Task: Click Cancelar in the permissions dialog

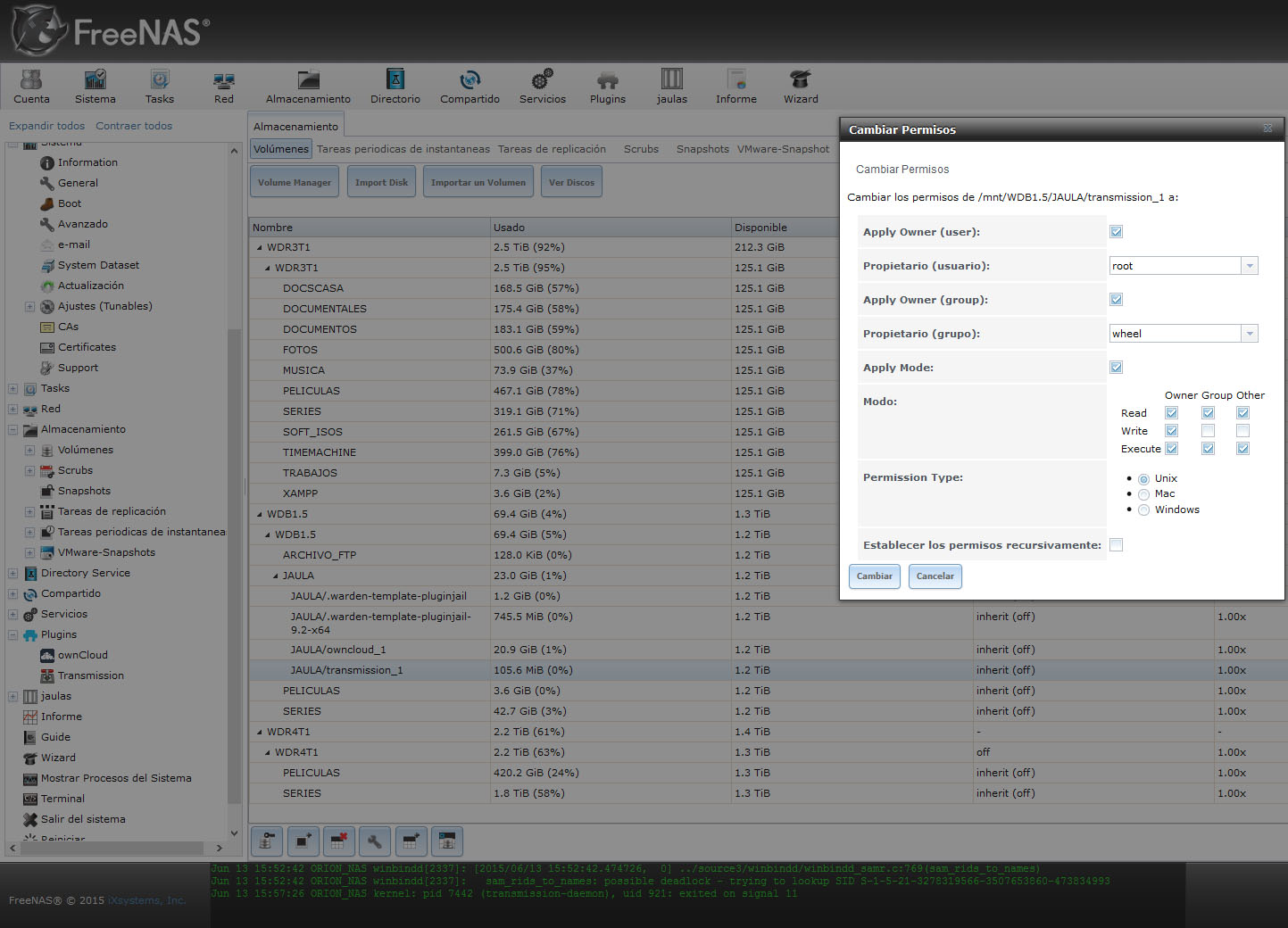Action: (x=935, y=576)
